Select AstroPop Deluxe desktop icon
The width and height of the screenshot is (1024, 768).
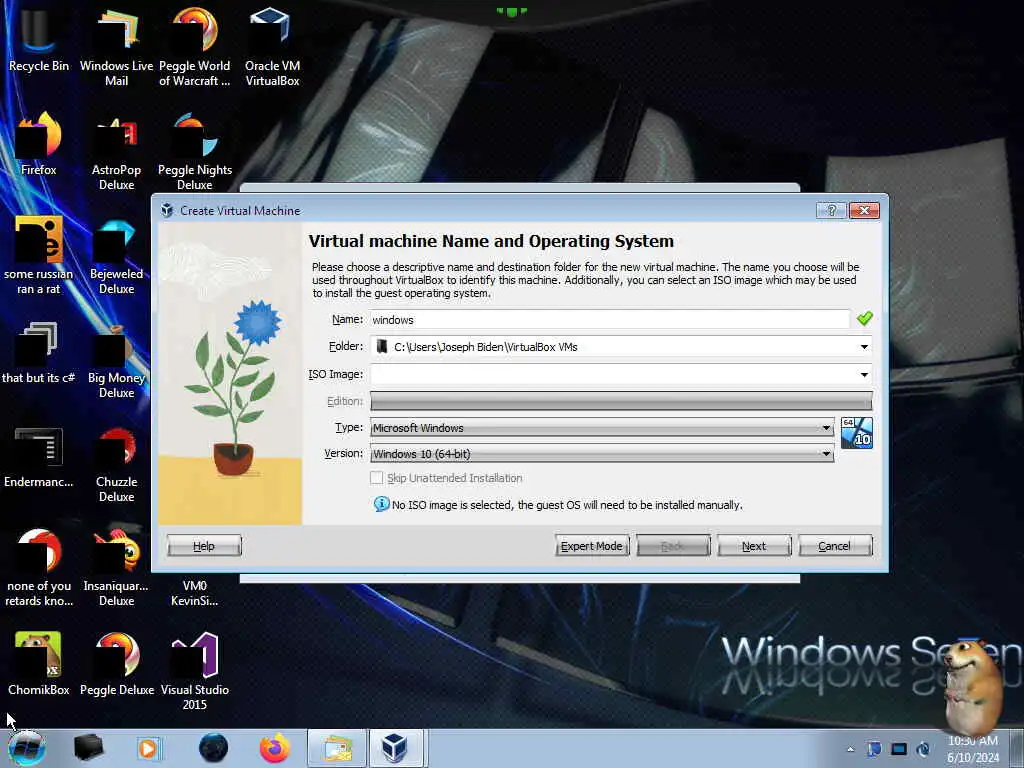tap(116, 152)
